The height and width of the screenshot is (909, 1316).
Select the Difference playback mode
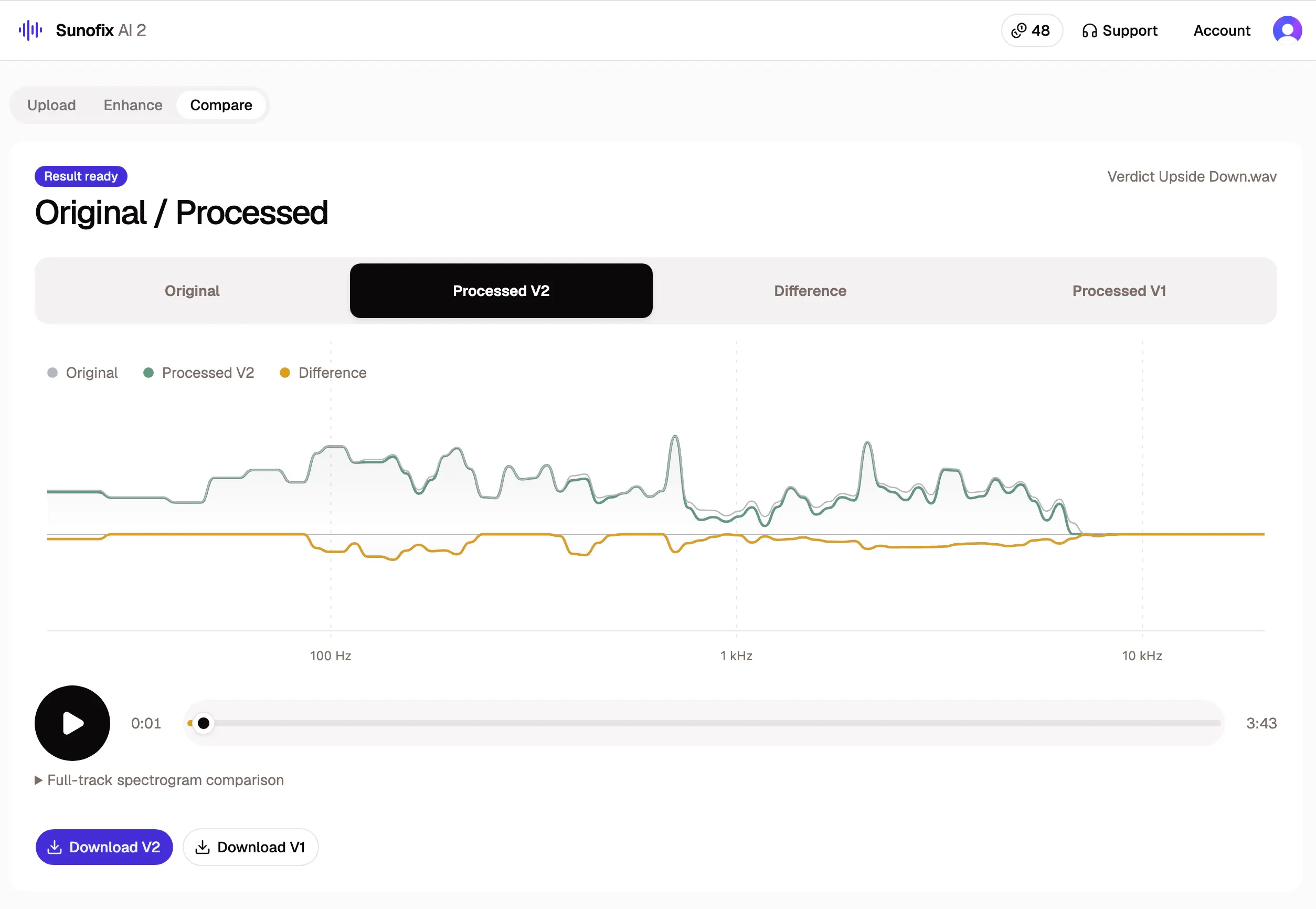pyautogui.click(x=810, y=290)
